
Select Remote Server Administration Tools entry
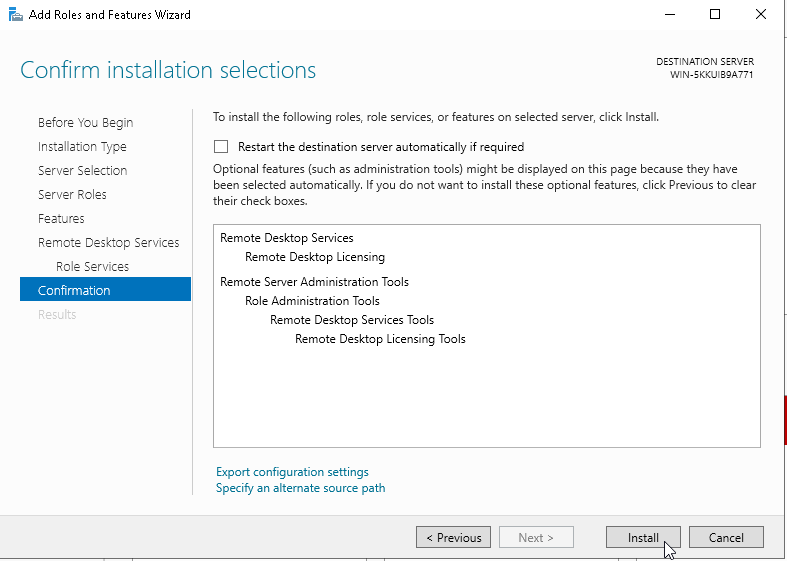click(314, 282)
